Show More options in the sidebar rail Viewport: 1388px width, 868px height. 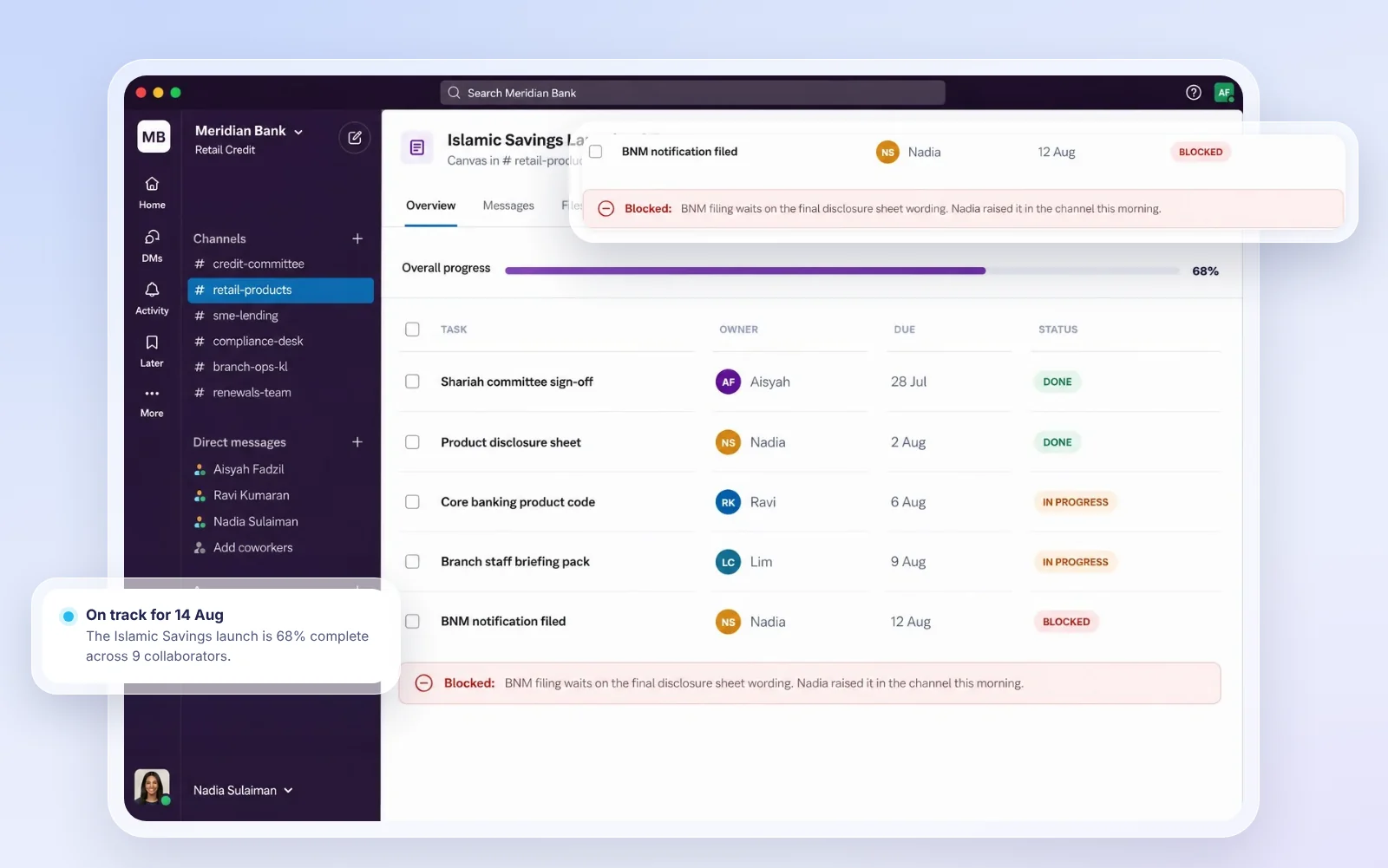[x=152, y=402]
